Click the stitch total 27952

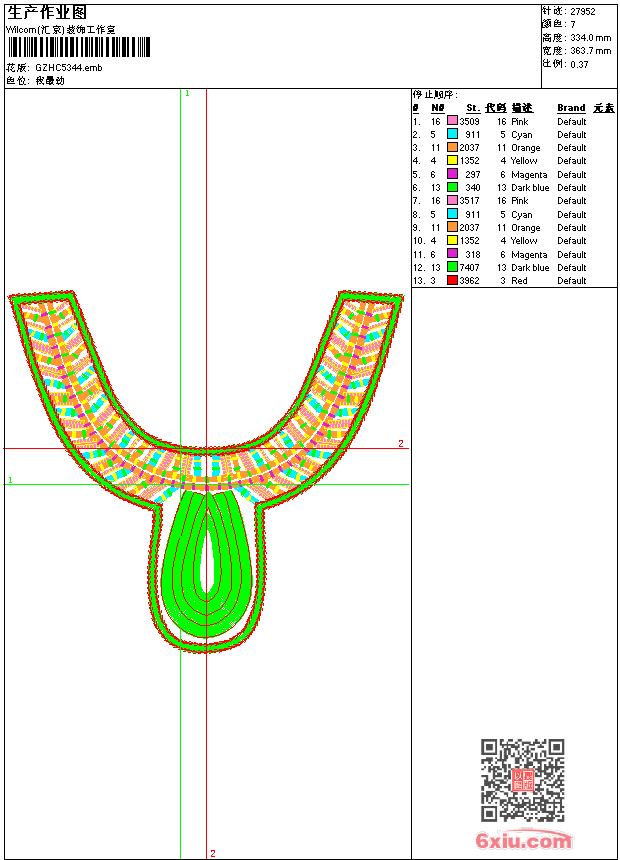point(583,12)
